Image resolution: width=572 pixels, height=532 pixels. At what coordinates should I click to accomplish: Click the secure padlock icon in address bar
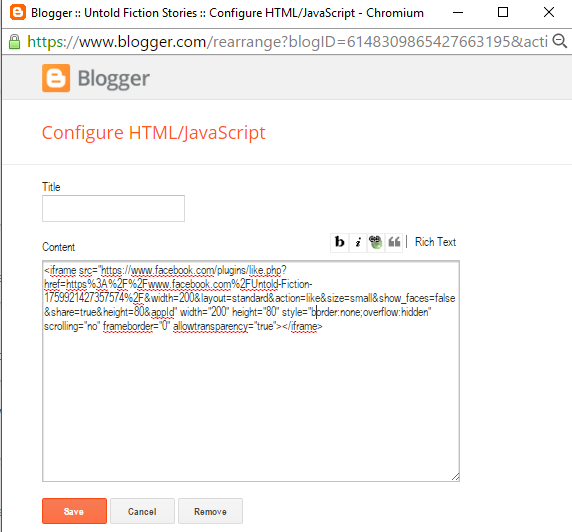tap(15, 42)
